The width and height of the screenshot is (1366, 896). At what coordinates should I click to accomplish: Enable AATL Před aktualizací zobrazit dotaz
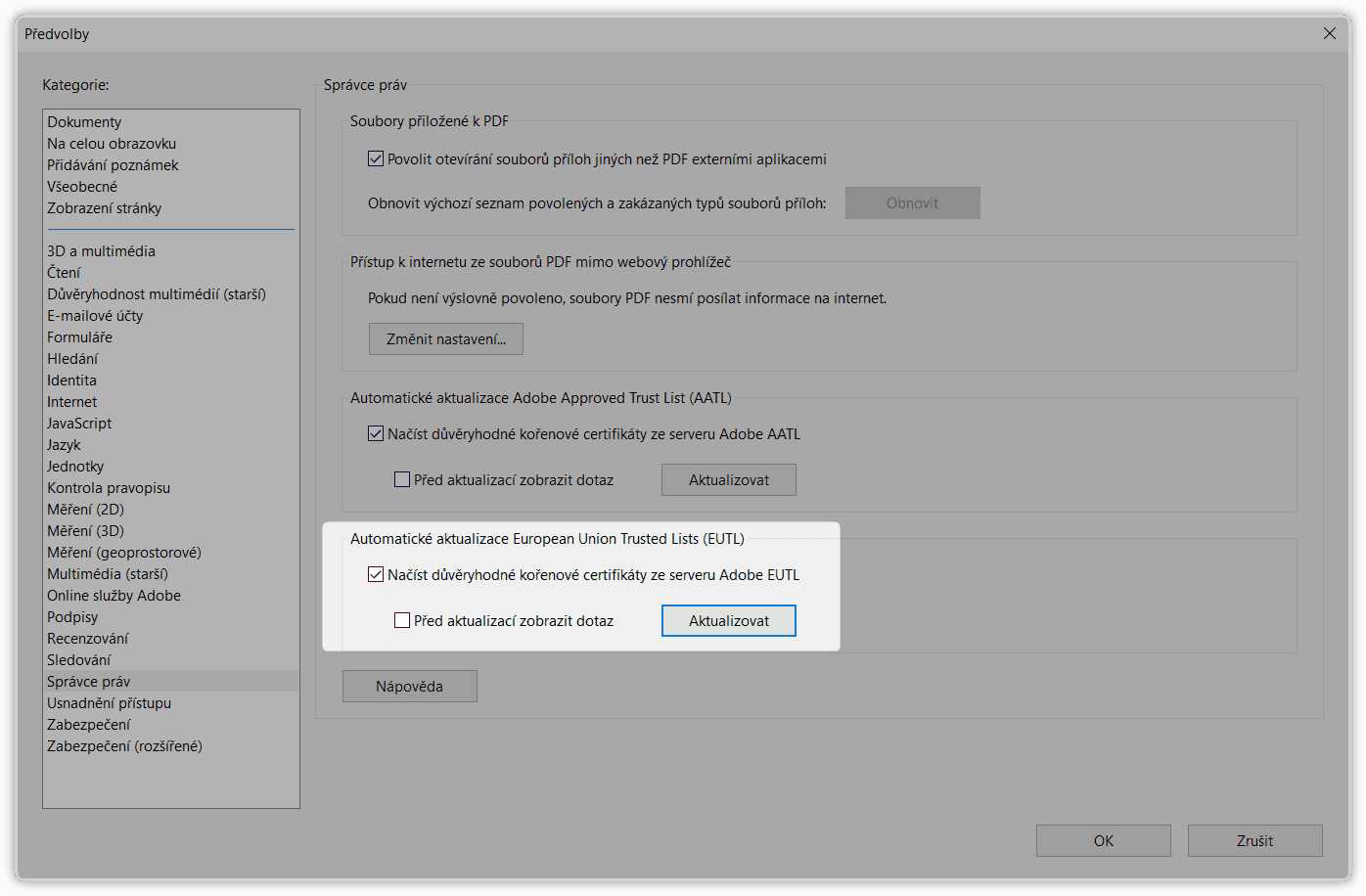pos(402,479)
